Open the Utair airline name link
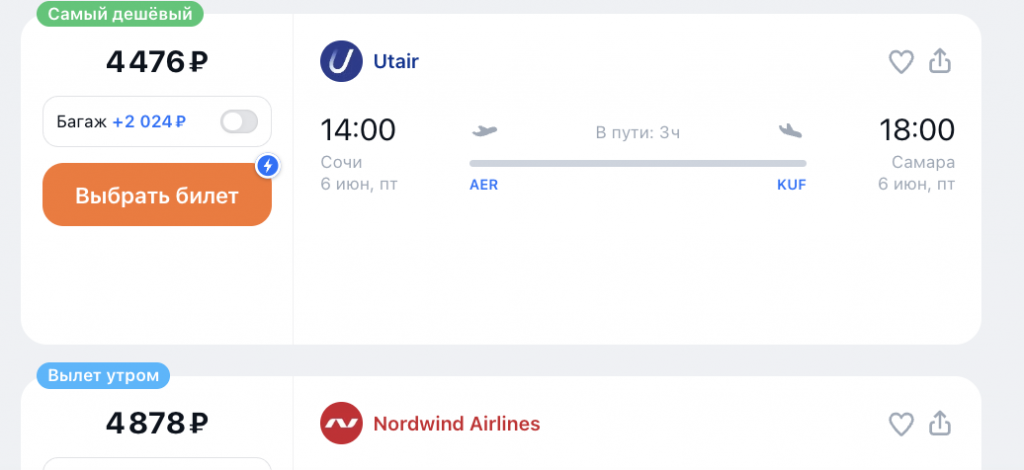1024x470 pixels. tap(396, 61)
